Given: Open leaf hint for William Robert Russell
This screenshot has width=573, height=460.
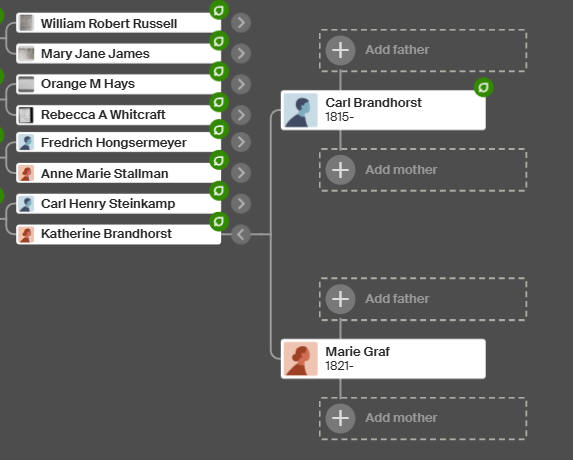Looking at the screenshot, I should coord(219,11).
